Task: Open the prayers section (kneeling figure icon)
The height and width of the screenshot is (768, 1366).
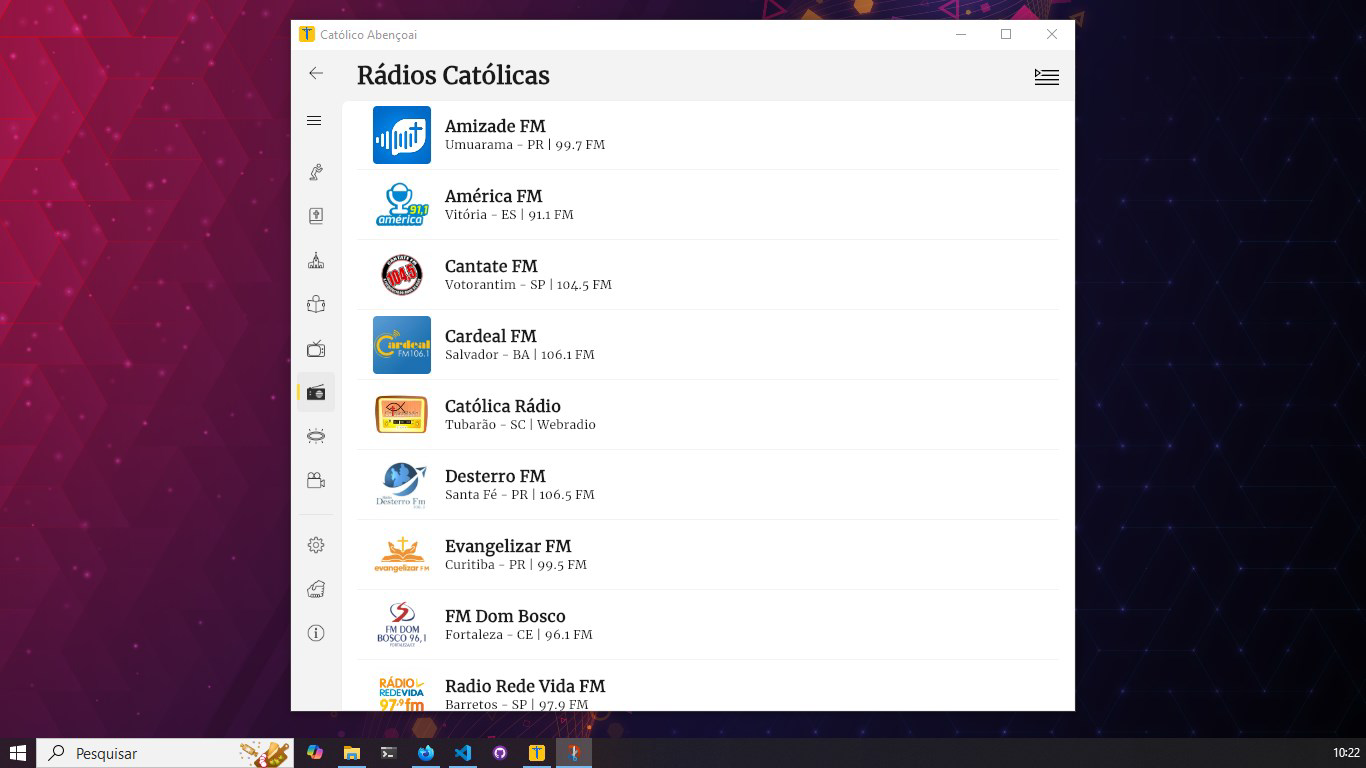Action: coord(316,172)
